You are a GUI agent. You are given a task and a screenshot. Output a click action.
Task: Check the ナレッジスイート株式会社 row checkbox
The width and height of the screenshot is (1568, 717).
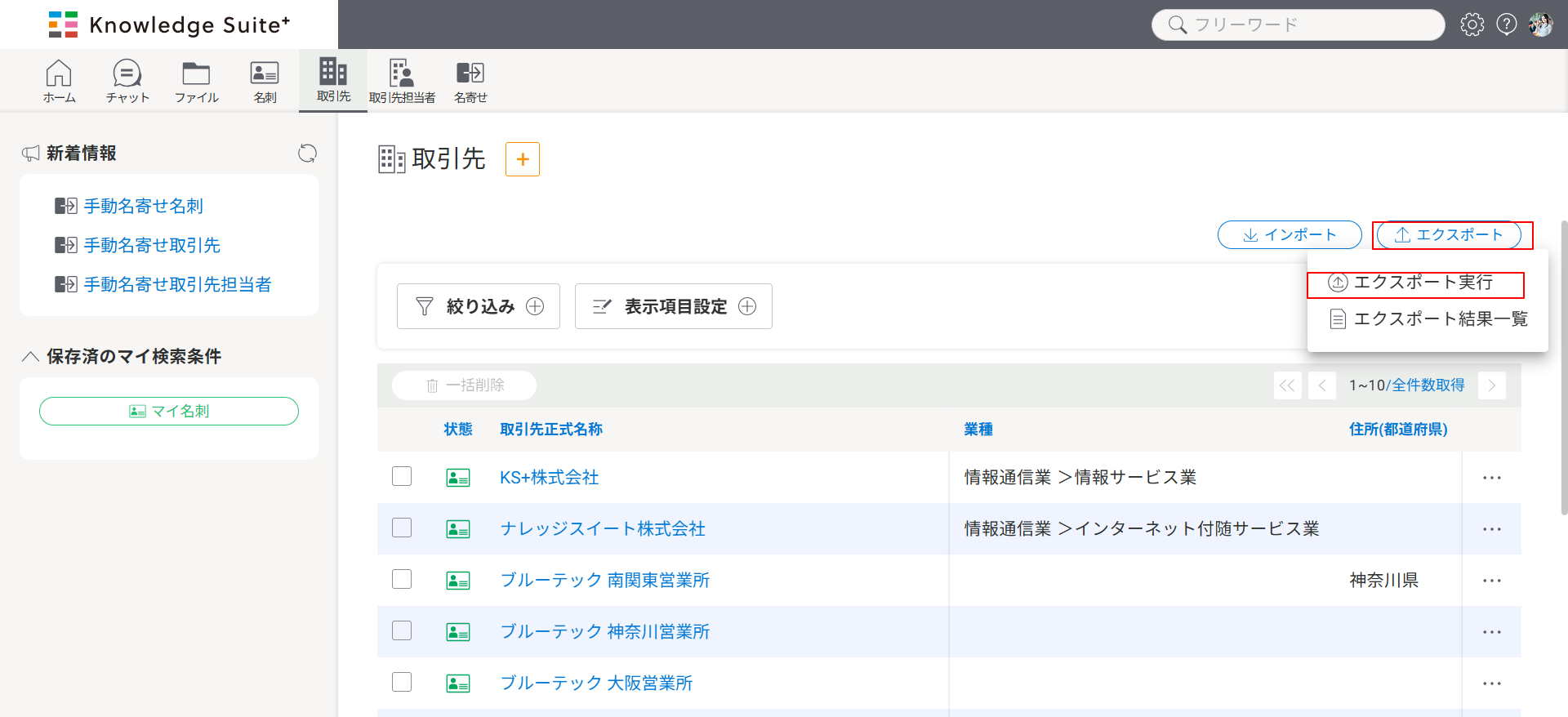click(402, 528)
